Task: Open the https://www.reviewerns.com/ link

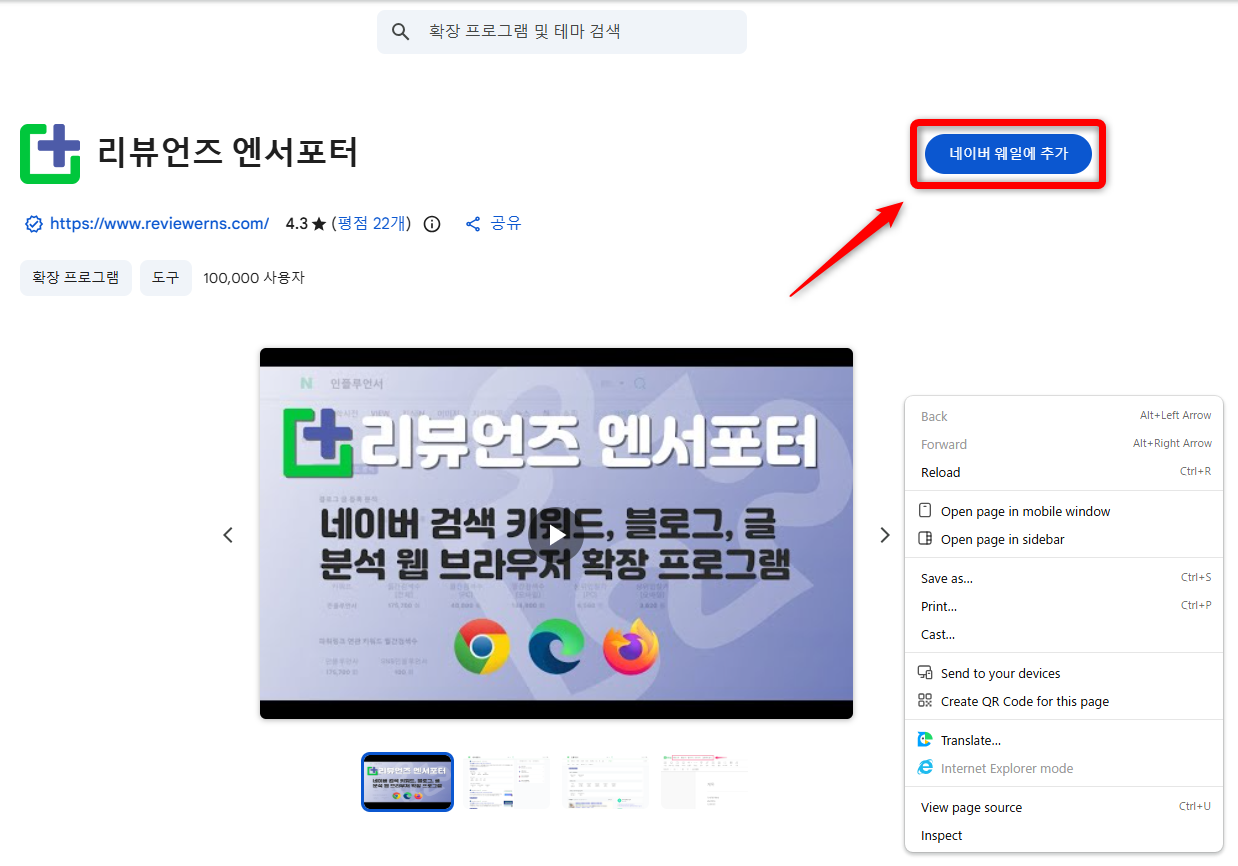Action: point(159,224)
